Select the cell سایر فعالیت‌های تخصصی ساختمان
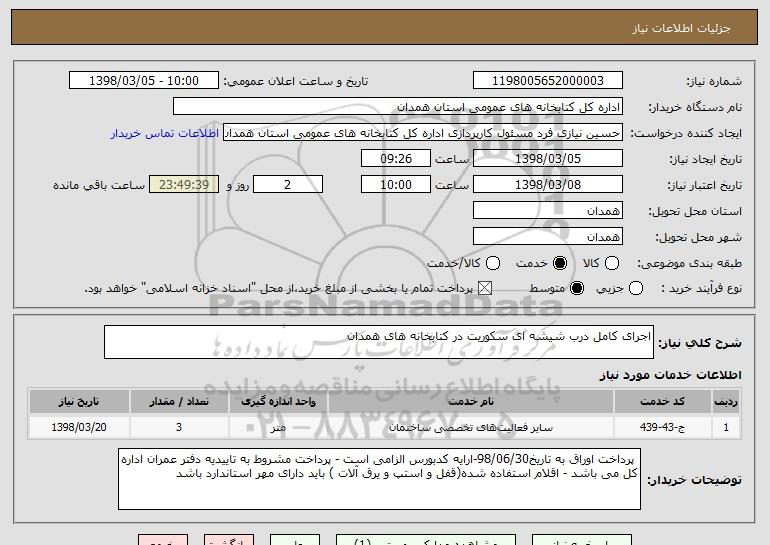 tap(471, 427)
